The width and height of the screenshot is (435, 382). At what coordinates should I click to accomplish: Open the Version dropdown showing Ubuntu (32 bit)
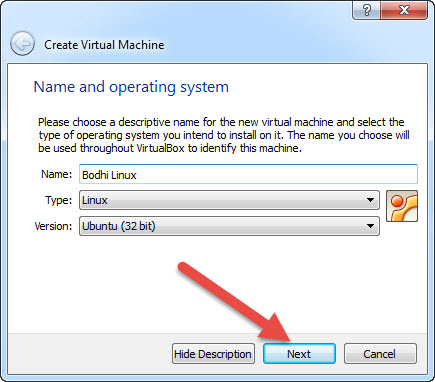click(229, 226)
